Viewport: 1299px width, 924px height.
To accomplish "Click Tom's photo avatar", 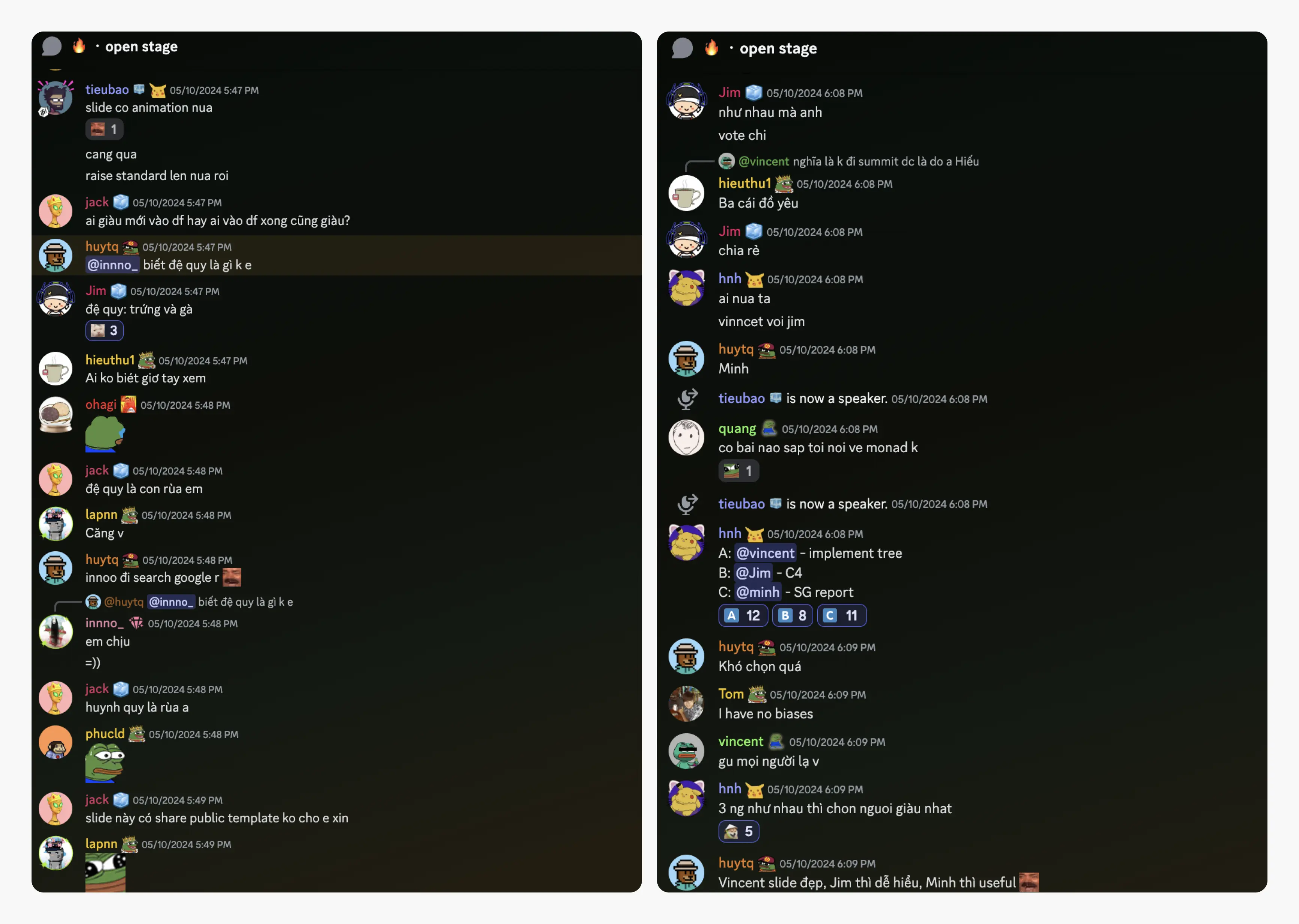I will pos(686,704).
